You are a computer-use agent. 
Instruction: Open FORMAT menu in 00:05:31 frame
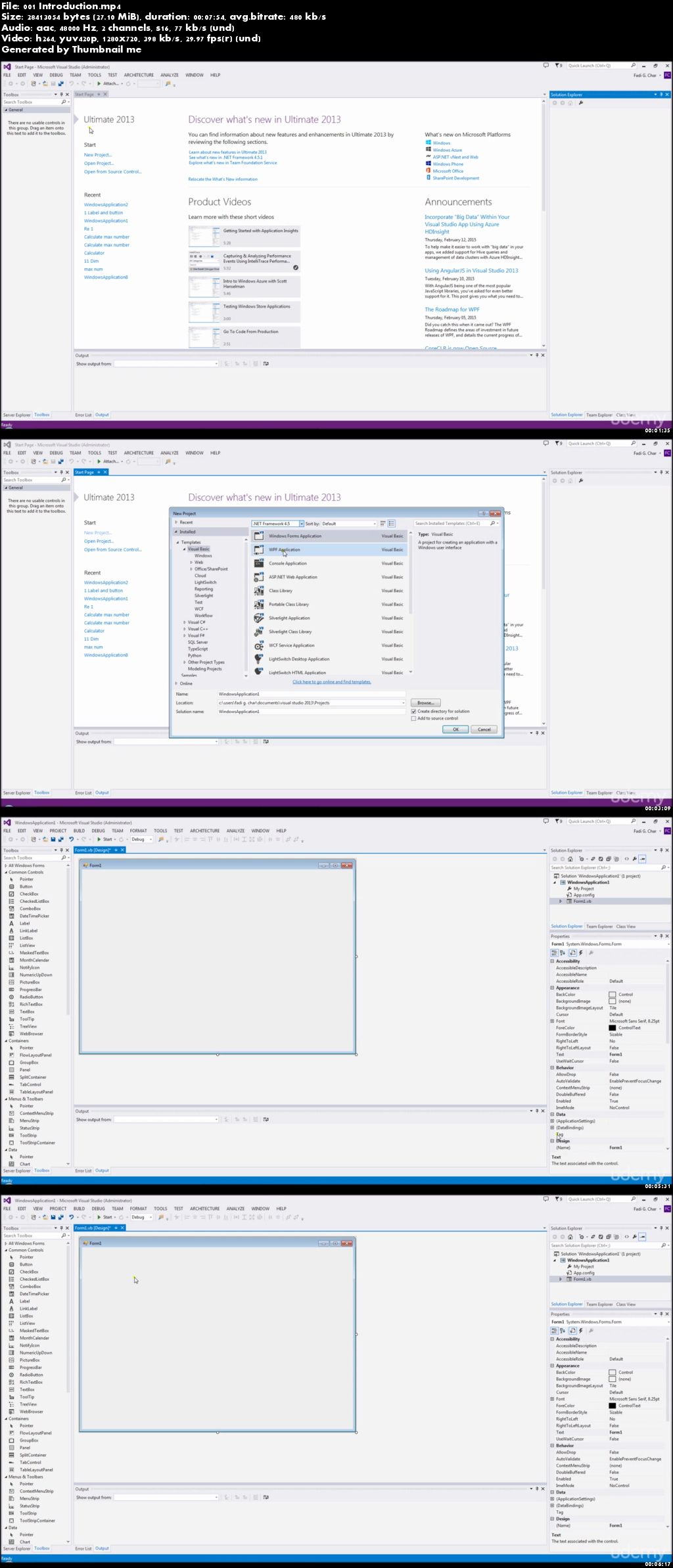(x=139, y=831)
